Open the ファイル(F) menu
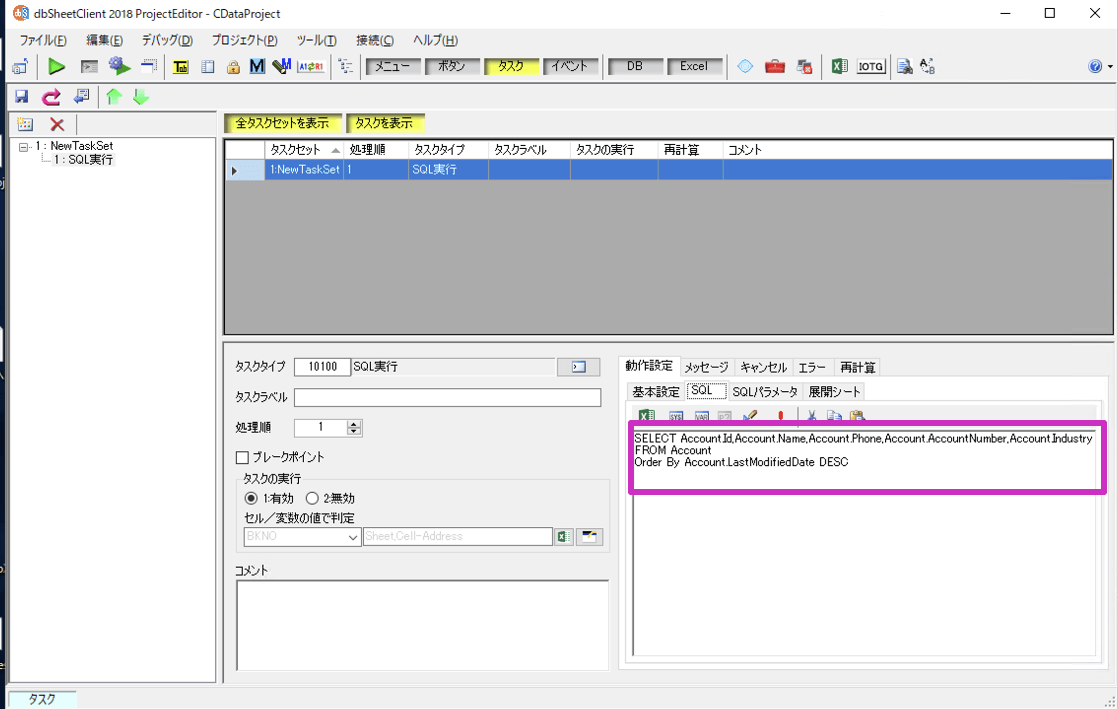Image resolution: width=1118 pixels, height=709 pixels. (x=43, y=40)
